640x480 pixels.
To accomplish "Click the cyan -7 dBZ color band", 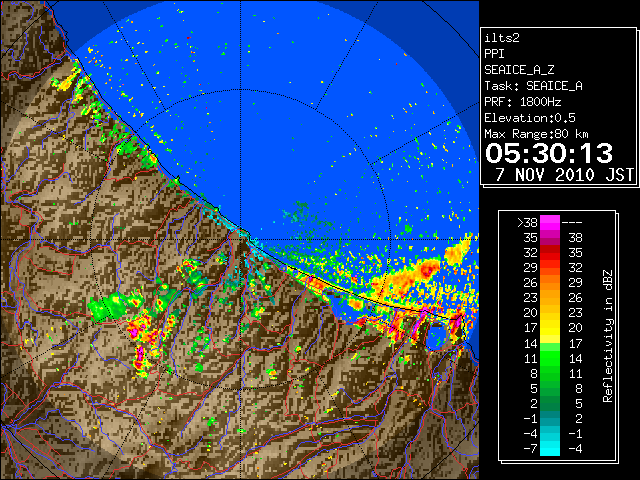I will point(550,449).
